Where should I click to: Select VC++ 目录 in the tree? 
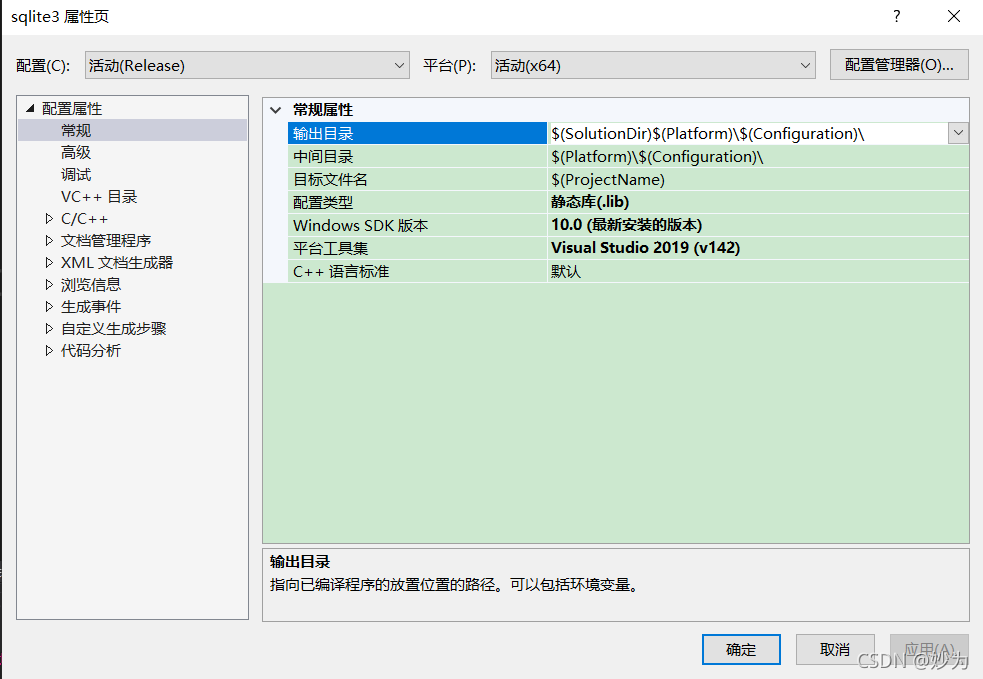(99, 197)
